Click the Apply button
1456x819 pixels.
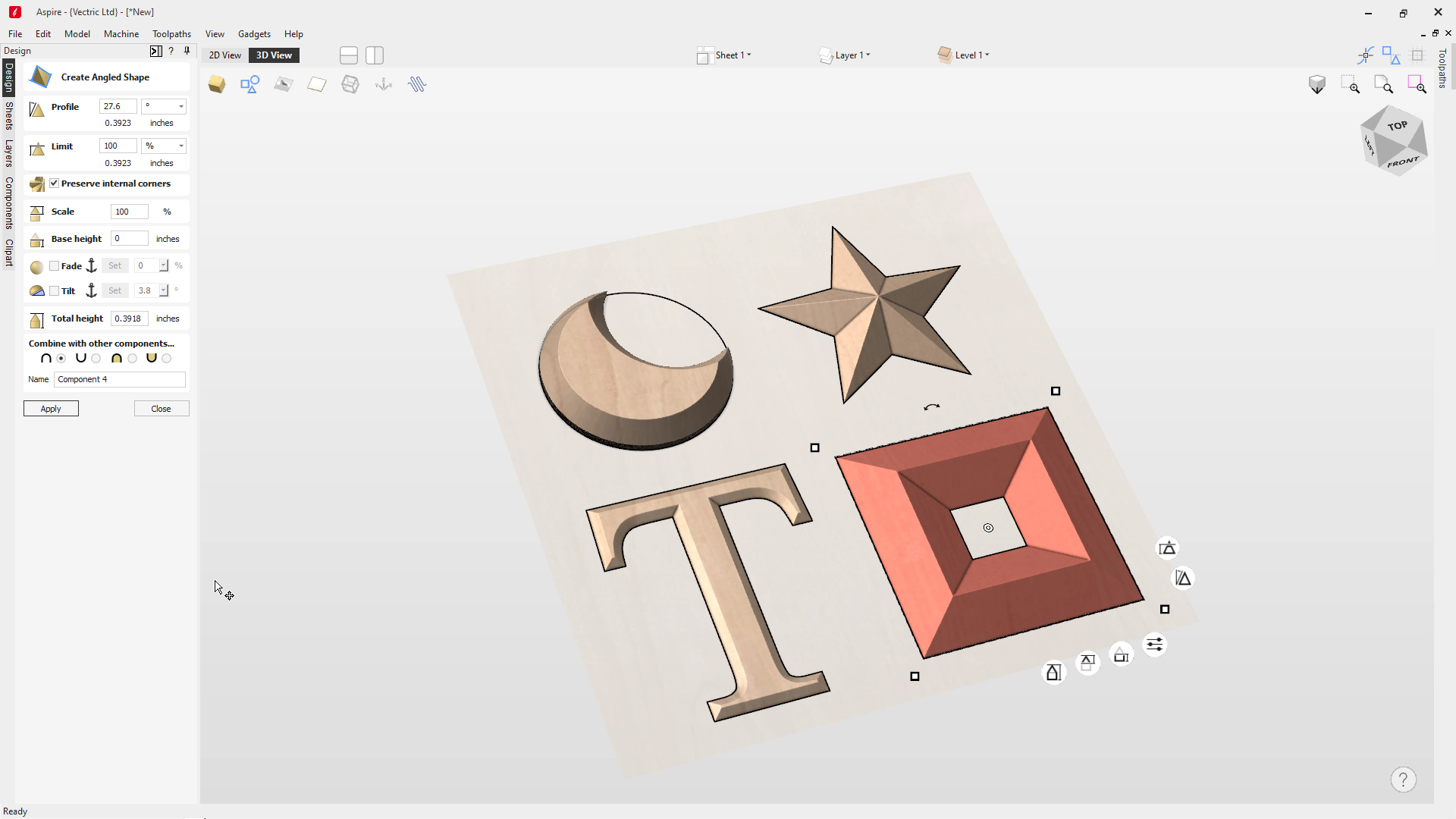pyautogui.click(x=51, y=409)
